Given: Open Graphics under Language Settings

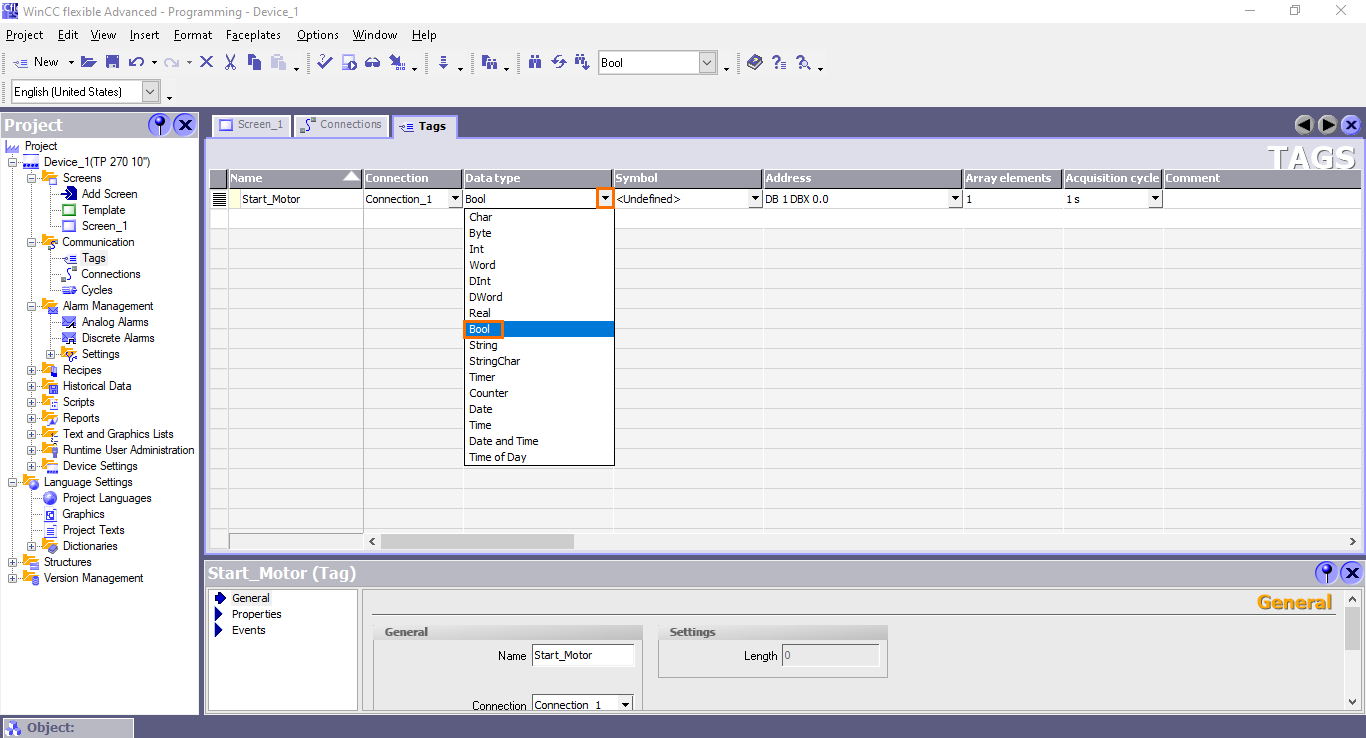Looking at the screenshot, I should point(83,514).
